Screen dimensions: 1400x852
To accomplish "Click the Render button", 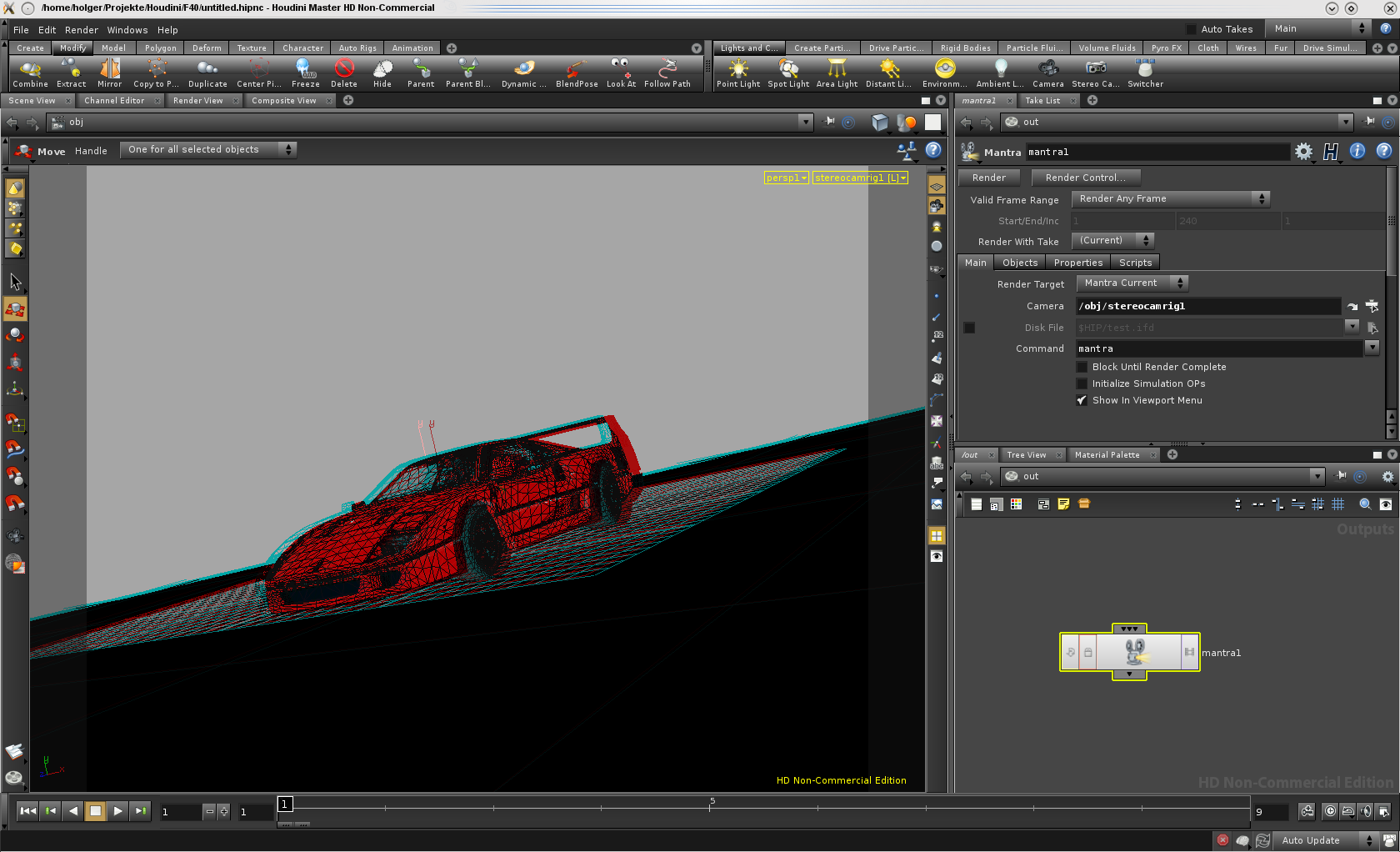I will (988, 178).
